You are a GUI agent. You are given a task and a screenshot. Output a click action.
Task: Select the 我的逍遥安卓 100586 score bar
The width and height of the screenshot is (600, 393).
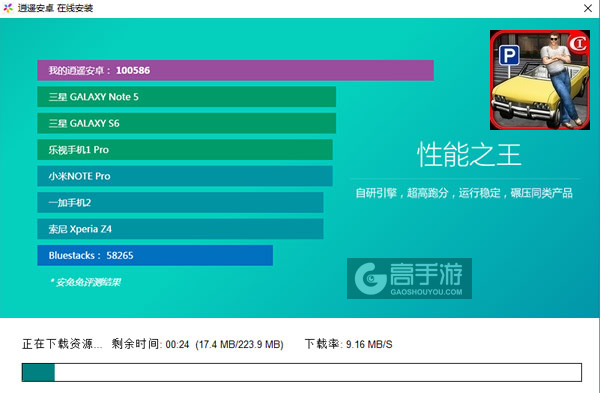click(x=235, y=70)
